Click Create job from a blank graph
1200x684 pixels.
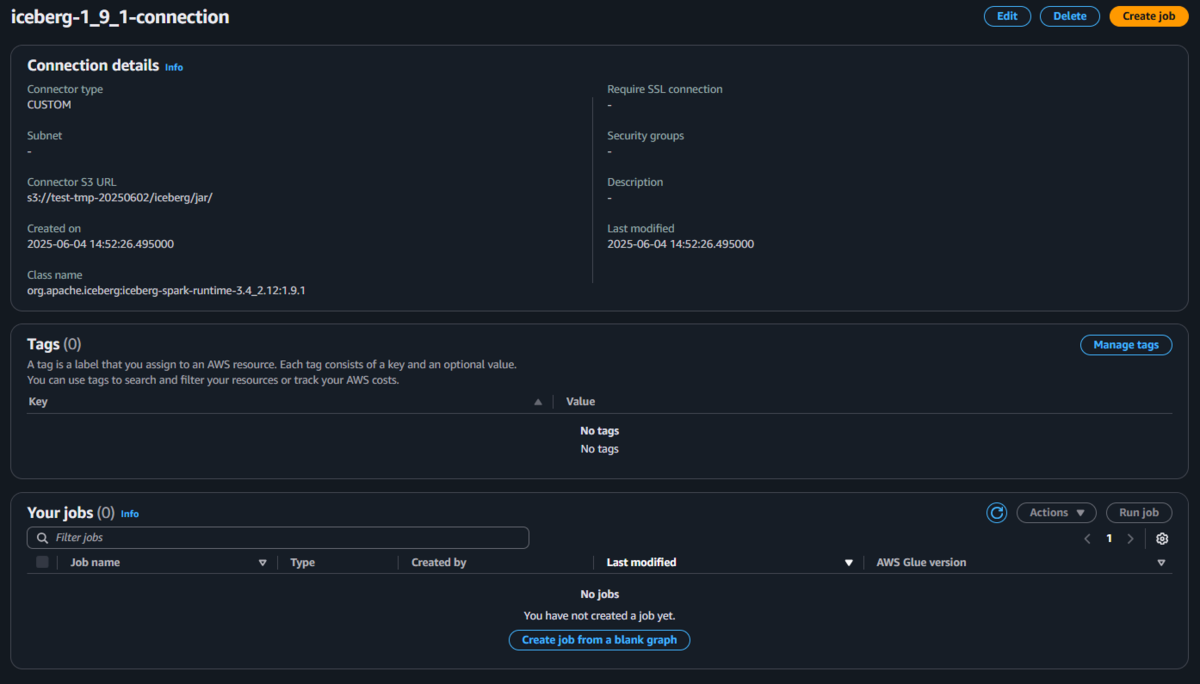pos(599,640)
